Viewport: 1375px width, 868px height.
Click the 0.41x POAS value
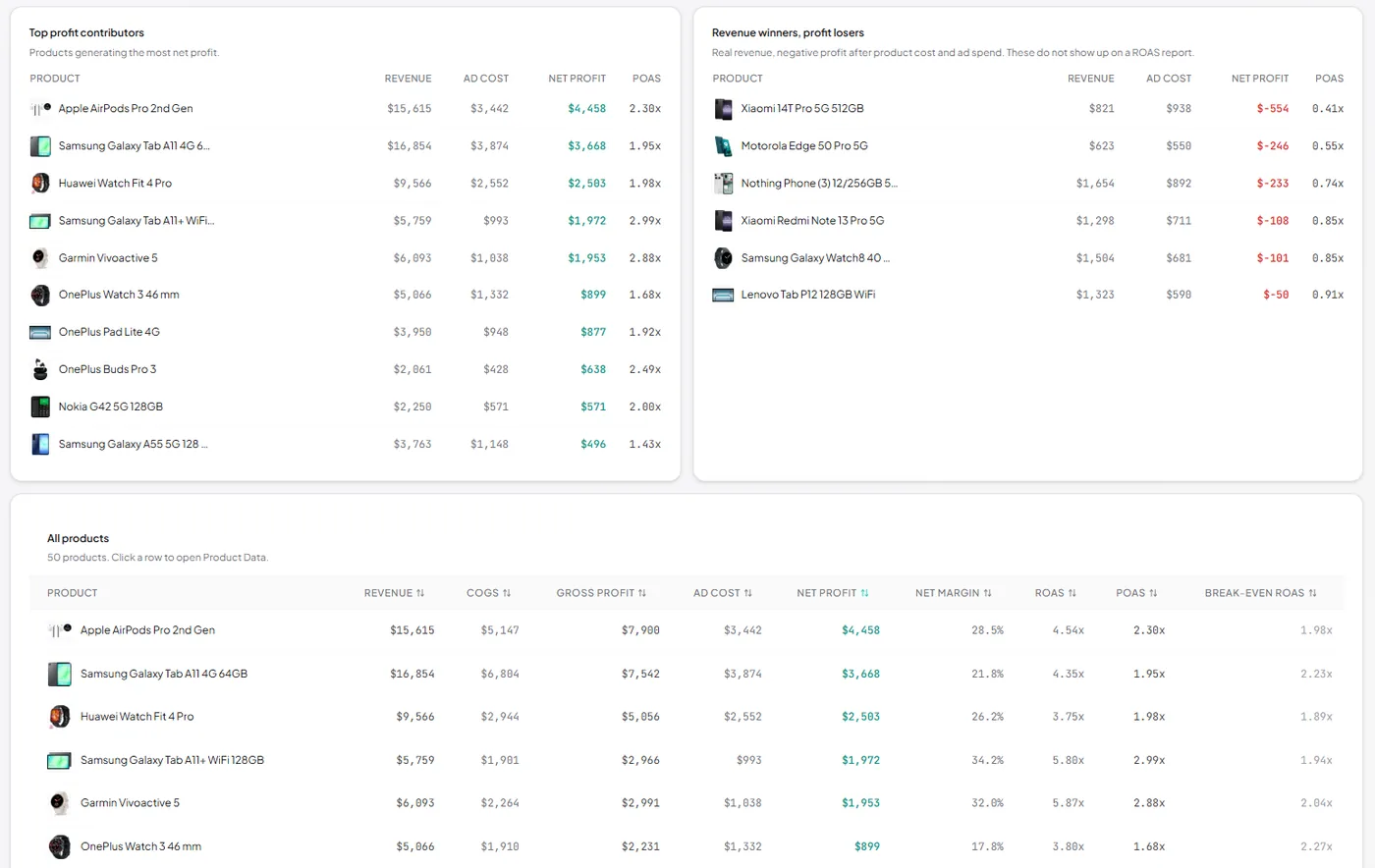pyautogui.click(x=1328, y=109)
